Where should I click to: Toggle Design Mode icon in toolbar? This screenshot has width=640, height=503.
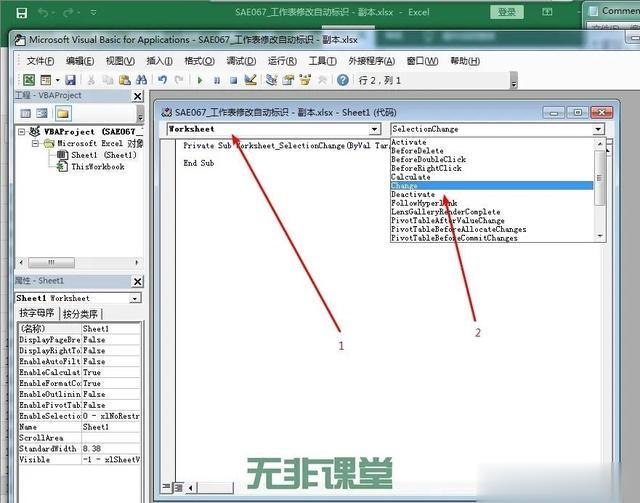[x=251, y=80]
